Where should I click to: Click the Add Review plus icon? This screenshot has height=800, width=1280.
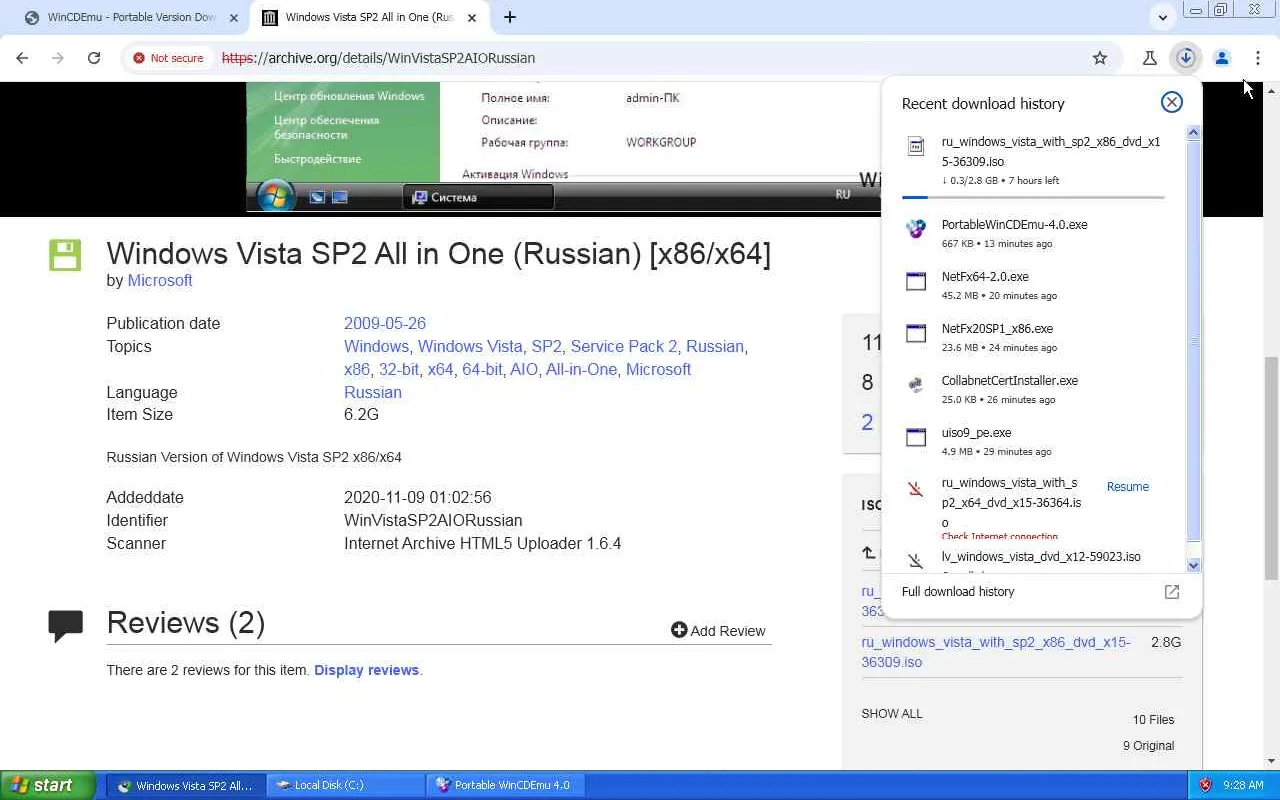point(679,630)
